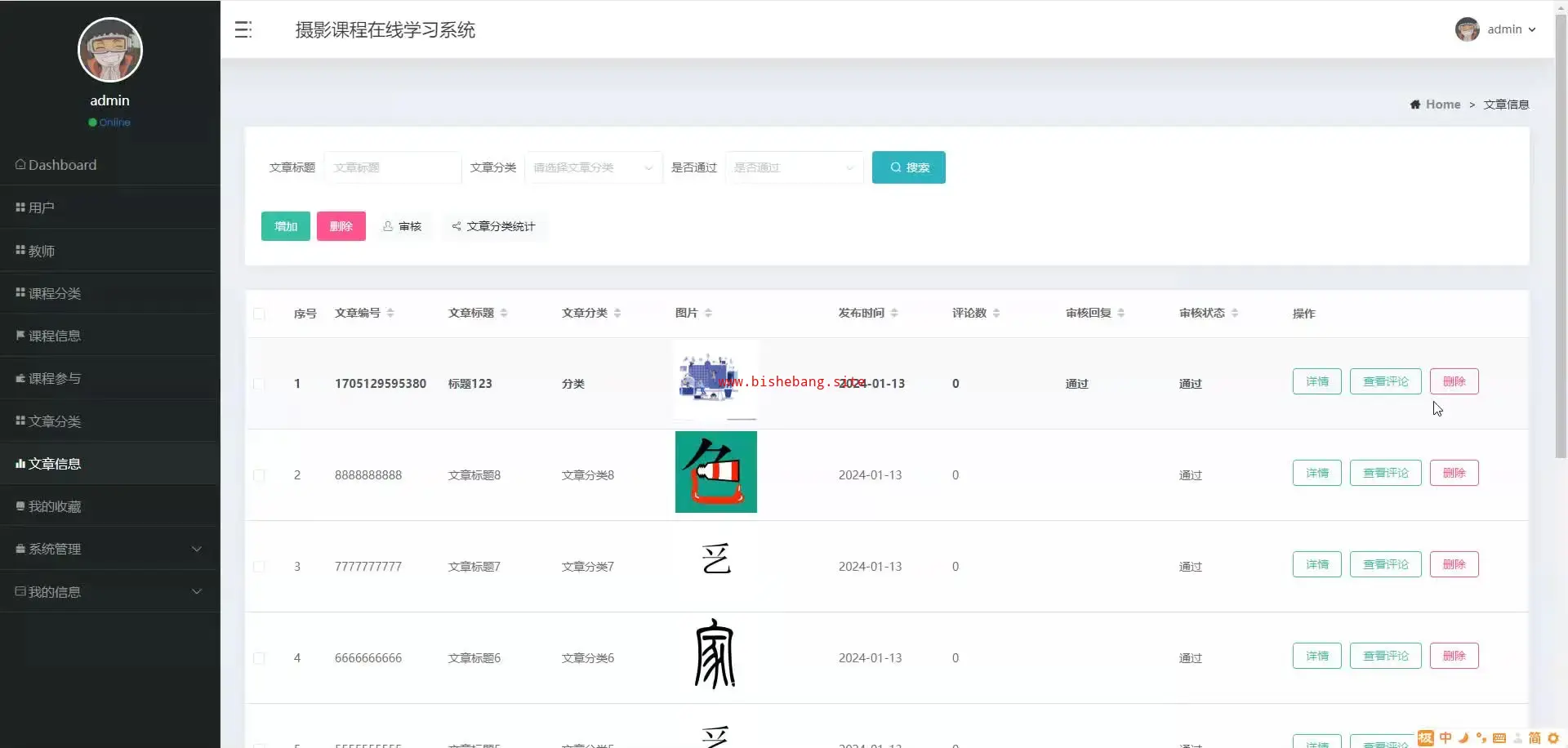This screenshot has width=1568, height=748.
Task: Click sort icon for 发布时间 column
Action: pyautogui.click(x=894, y=313)
